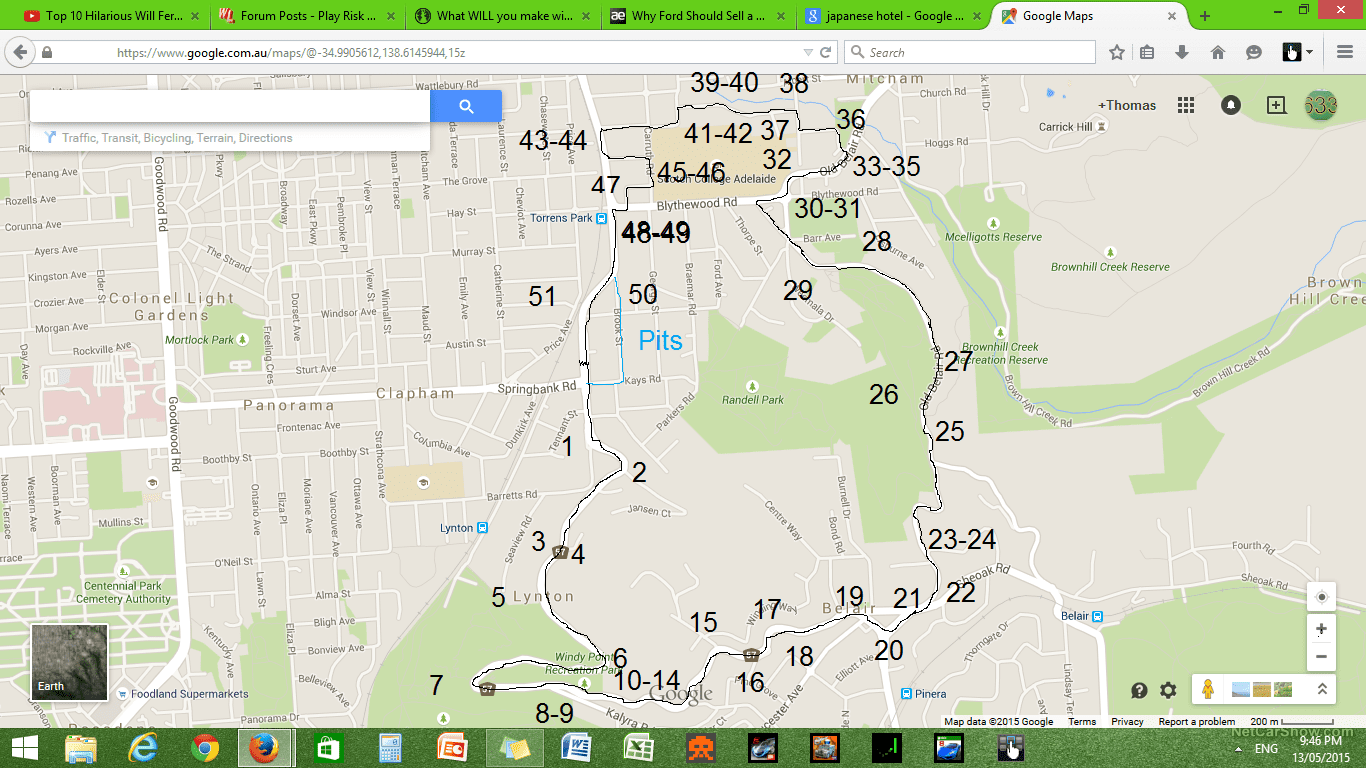Click the Randell Park label

tap(753, 400)
